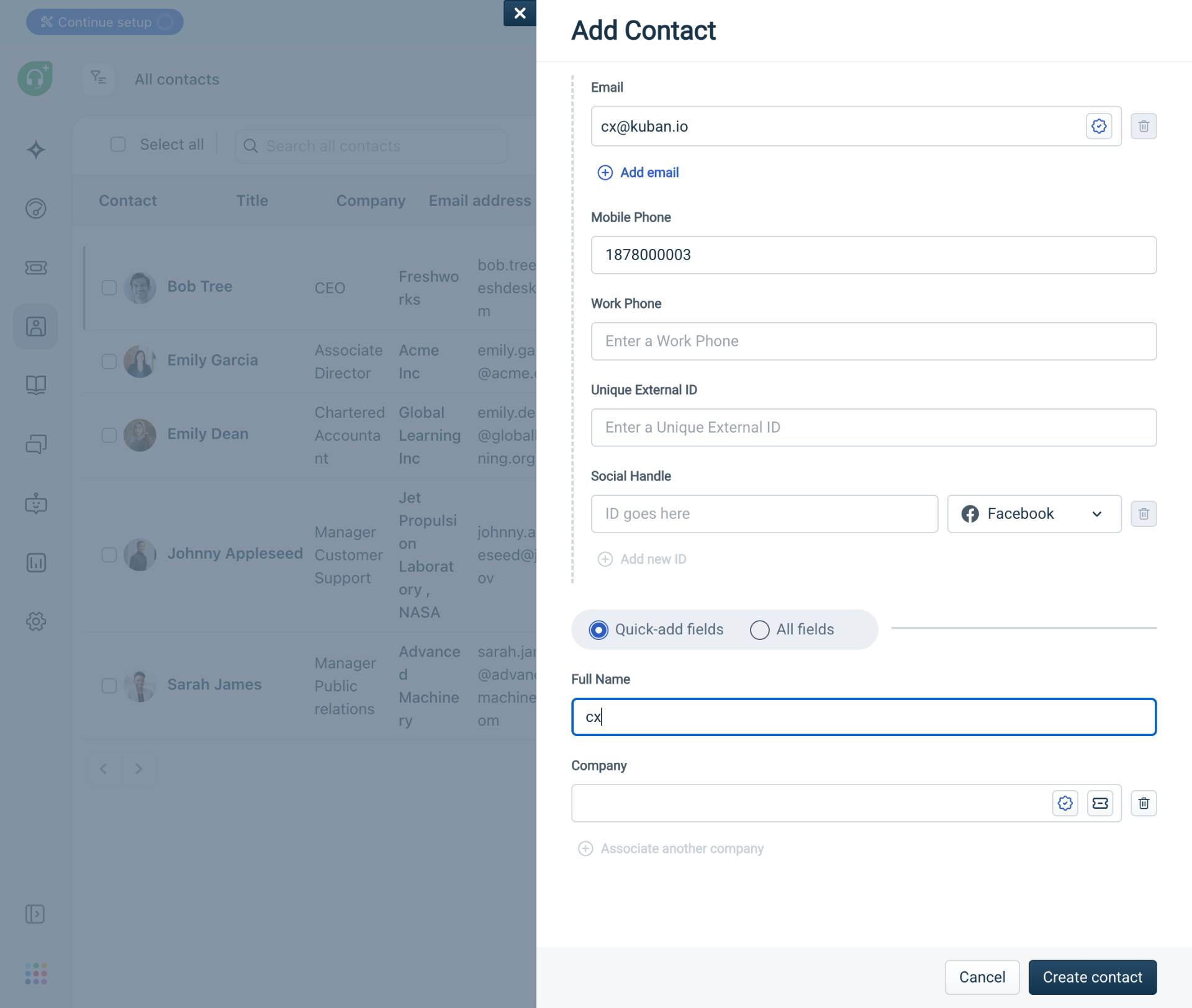Go to previous page of contacts

tap(104, 769)
